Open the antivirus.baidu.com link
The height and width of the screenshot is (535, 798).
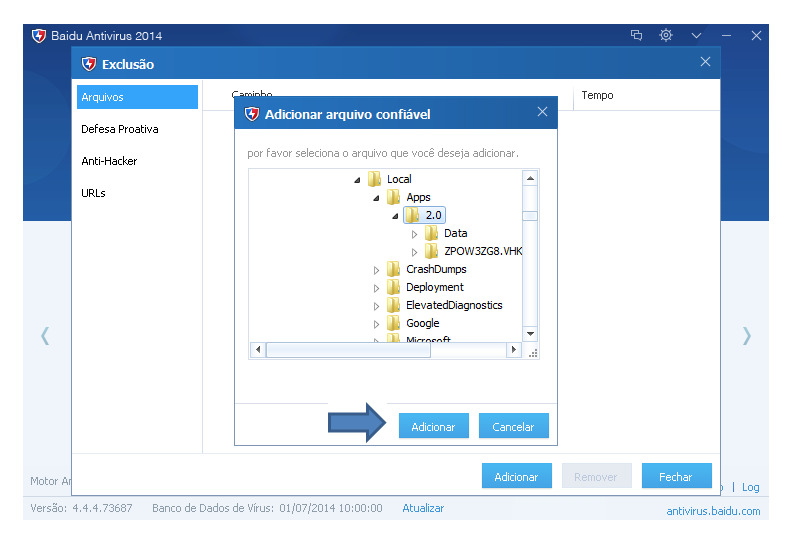pyautogui.click(x=713, y=511)
